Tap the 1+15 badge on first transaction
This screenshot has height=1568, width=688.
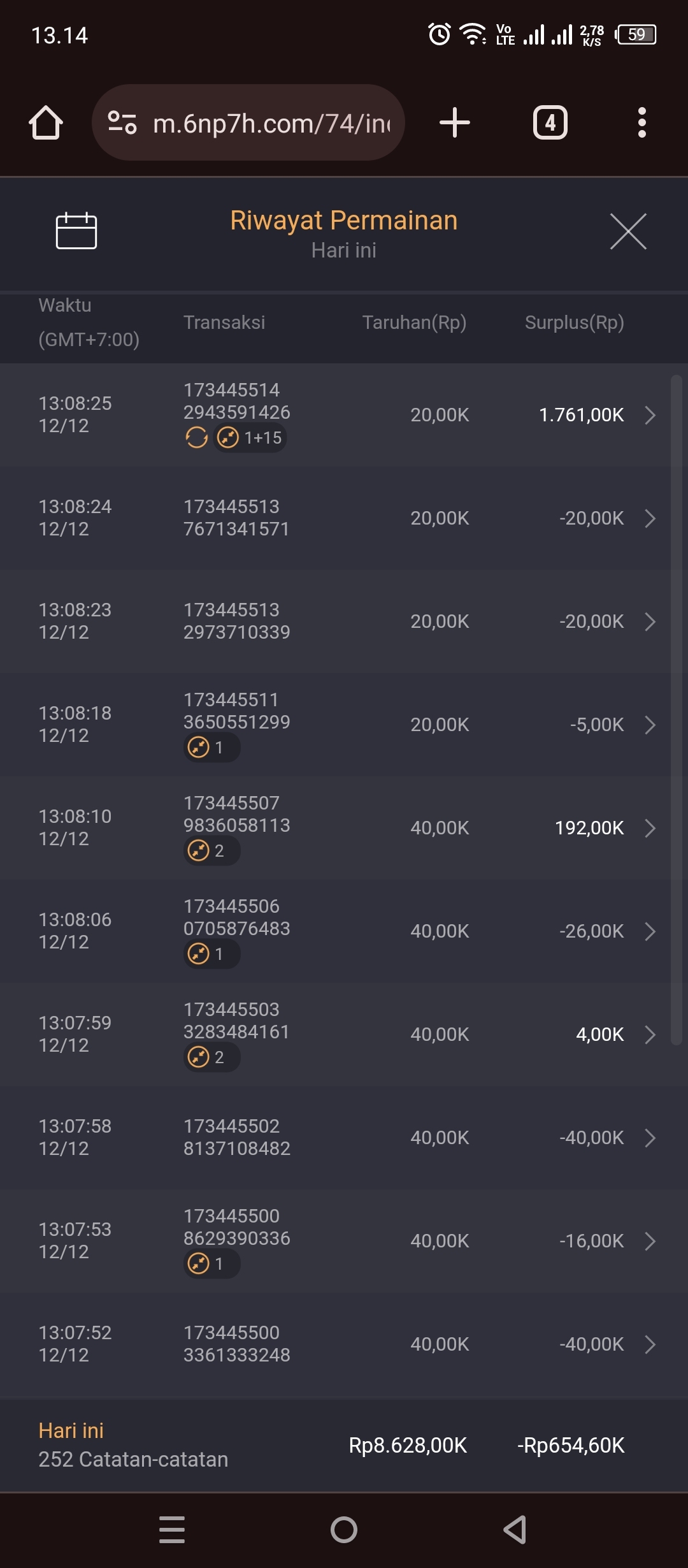(250, 438)
